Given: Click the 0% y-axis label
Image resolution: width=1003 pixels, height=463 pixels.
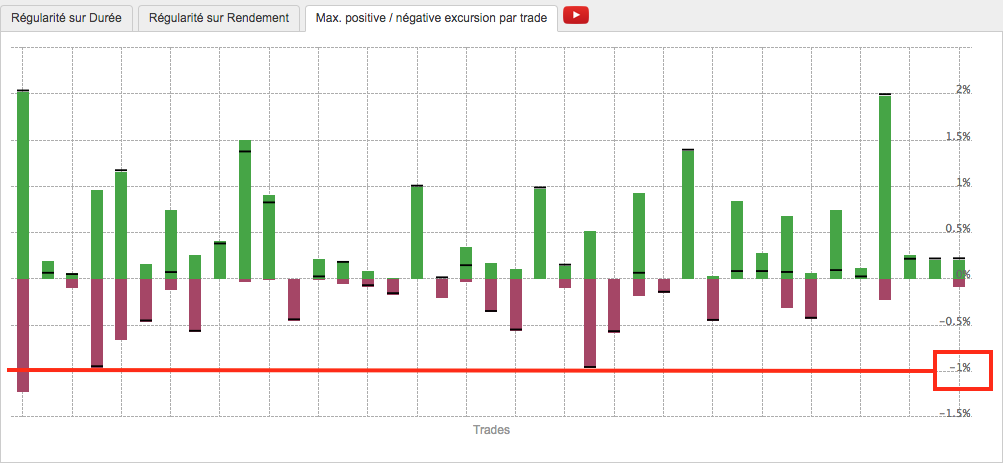Looking at the screenshot, I should [963, 275].
